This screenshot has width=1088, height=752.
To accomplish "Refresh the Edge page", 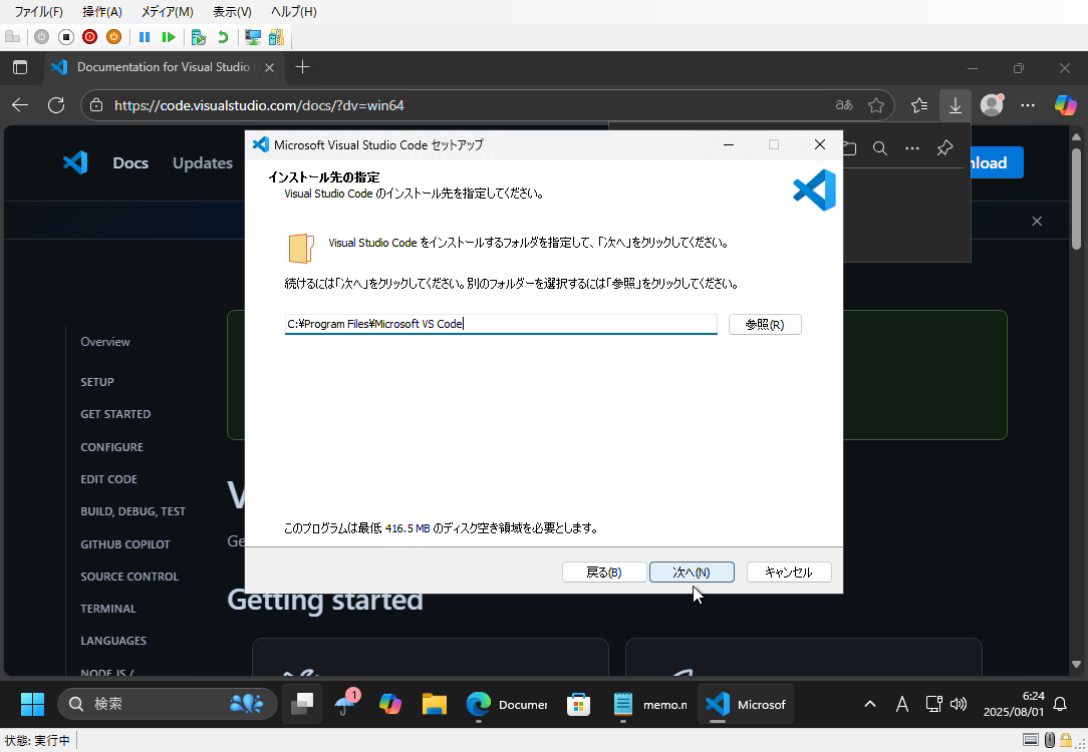I will [x=56, y=105].
